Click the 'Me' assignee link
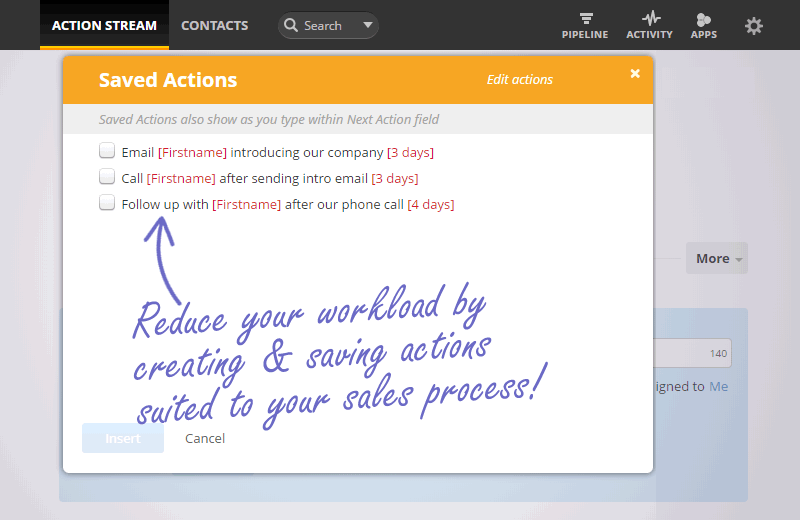Image resolution: width=800 pixels, height=520 pixels. tap(718, 386)
